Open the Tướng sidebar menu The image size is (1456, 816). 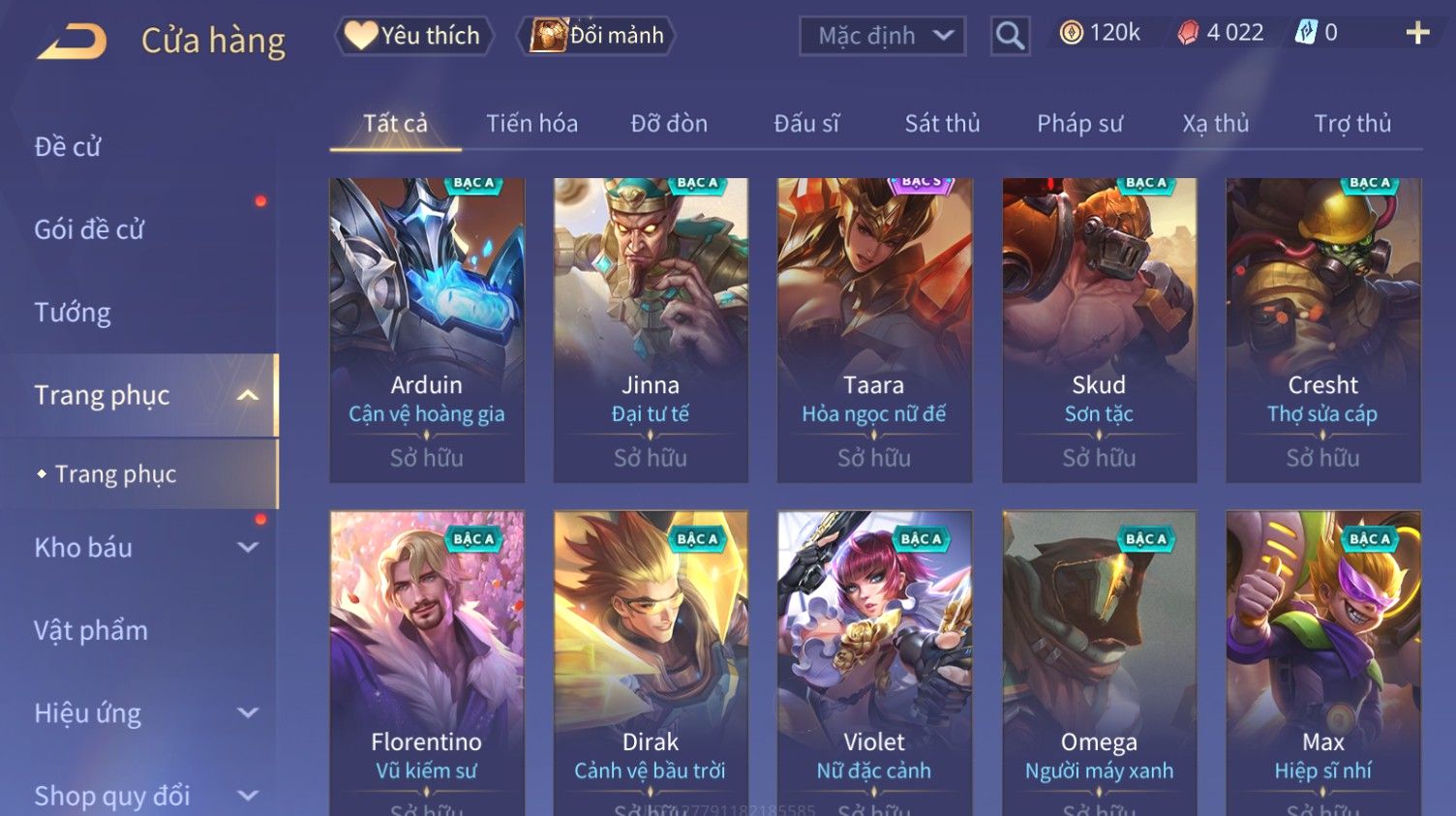[73, 313]
